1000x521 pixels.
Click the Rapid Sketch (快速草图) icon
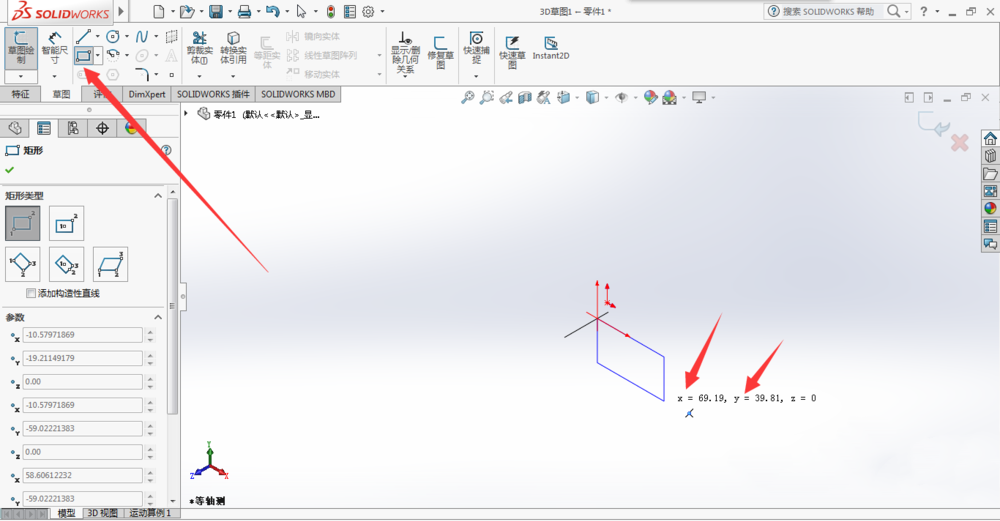pyautogui.click(x=512, y=52)
